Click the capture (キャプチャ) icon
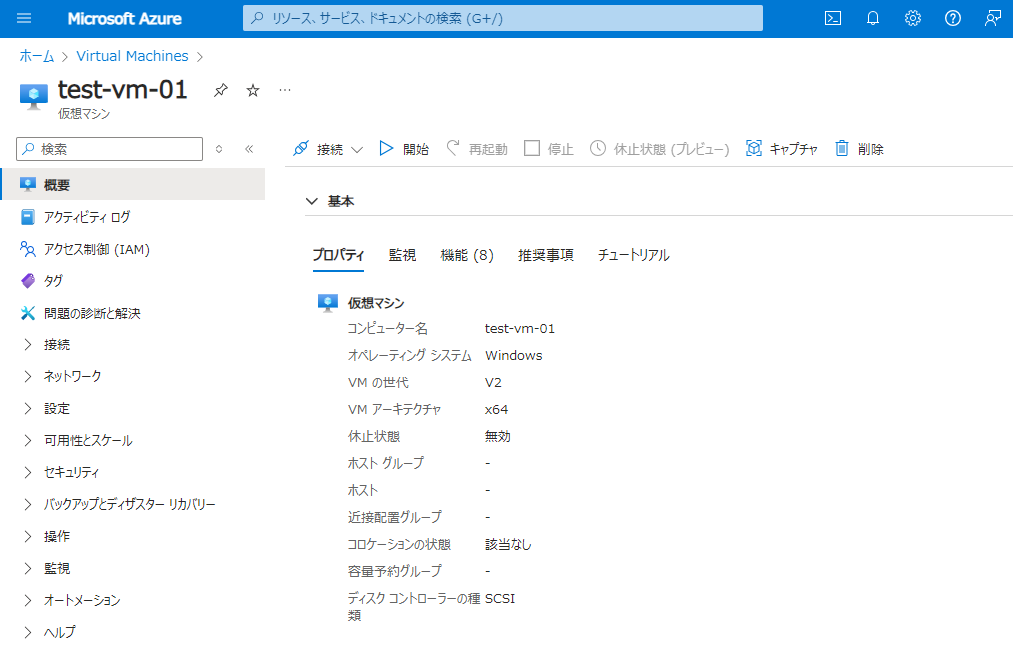The width and height of the screenshot is (1013, 671). coord(754,149)
